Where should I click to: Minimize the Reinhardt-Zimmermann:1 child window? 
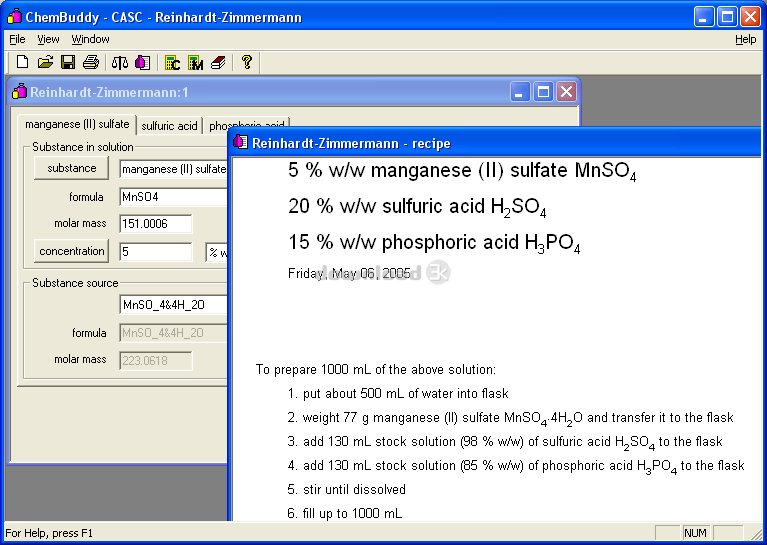coord(520,91)
